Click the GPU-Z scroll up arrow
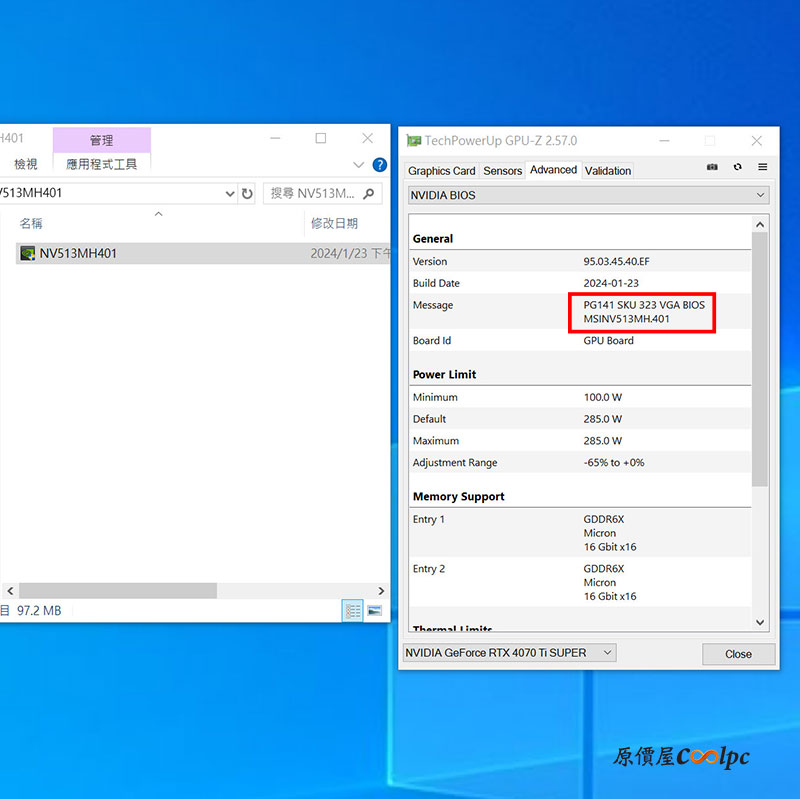800x799 pixels. (x=760, y=224)
